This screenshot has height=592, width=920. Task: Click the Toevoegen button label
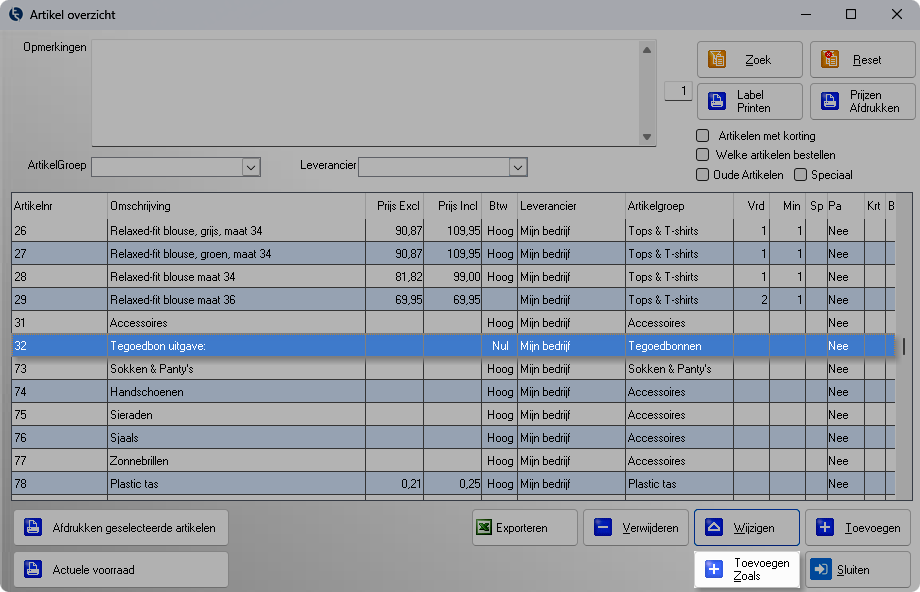pyautogui.click(x=872, y=528)
